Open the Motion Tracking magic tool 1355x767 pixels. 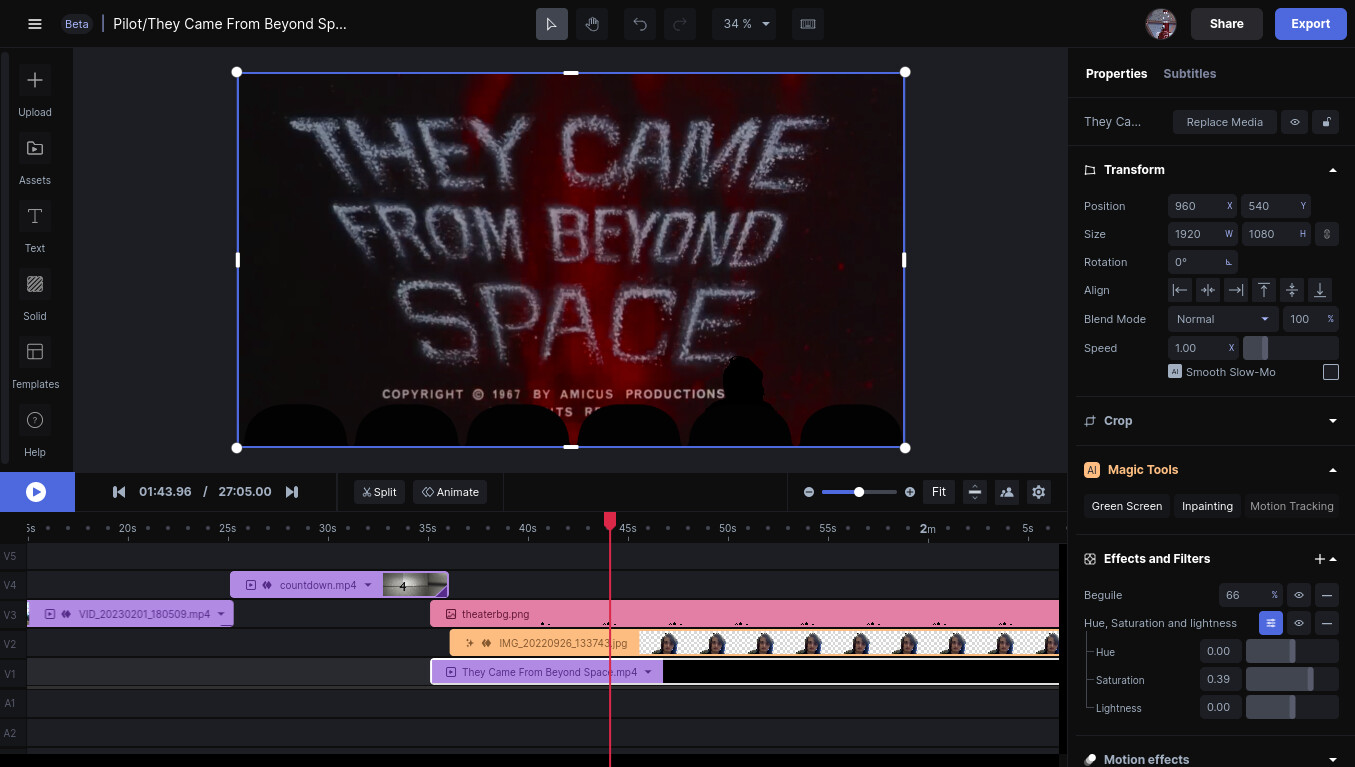[1292, 506]
